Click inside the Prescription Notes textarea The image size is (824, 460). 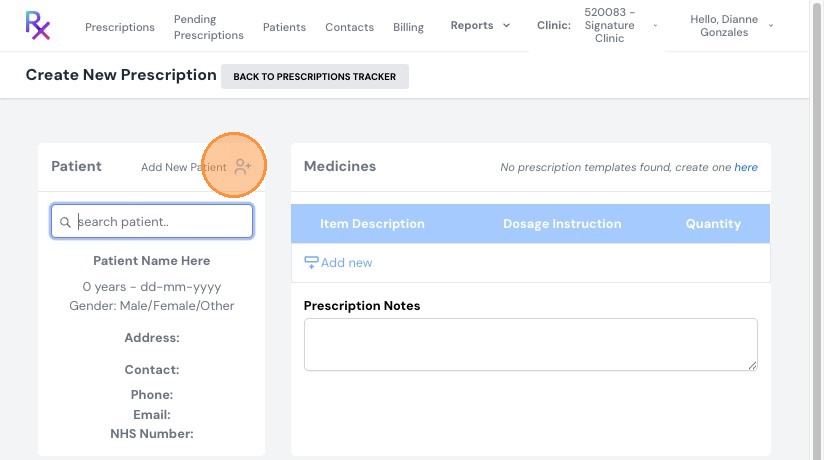tap(531, 344)
